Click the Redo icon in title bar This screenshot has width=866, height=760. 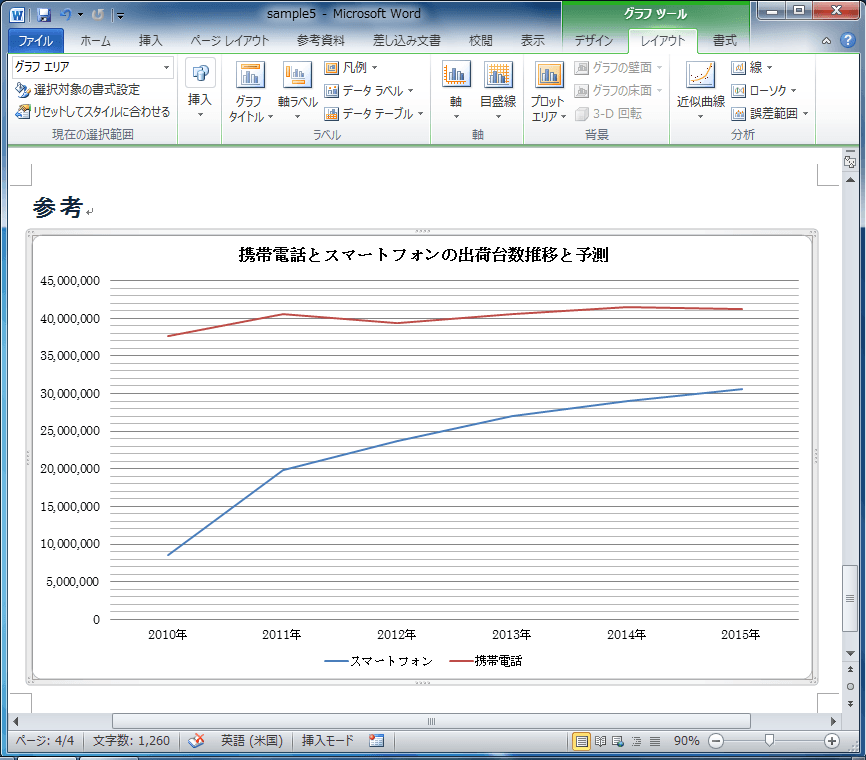[97, 14]
